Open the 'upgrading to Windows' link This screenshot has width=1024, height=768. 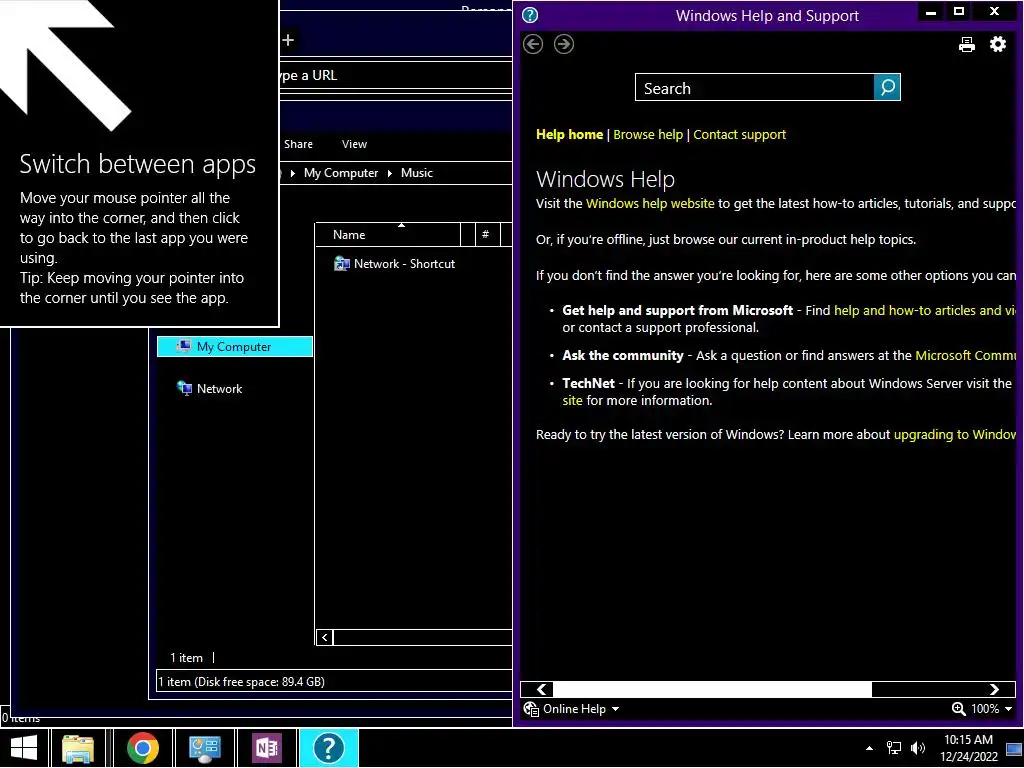[x=954, y=435]
